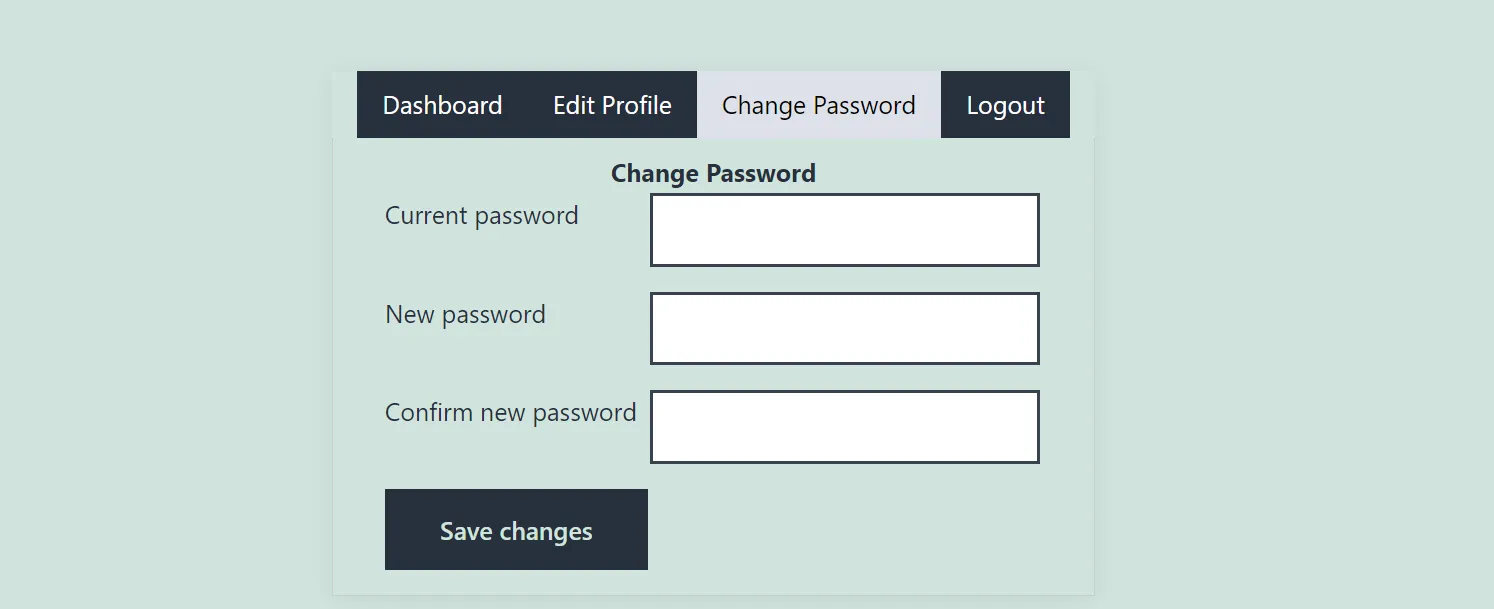Open the Dashboard tab

click(x=442, y=105)
